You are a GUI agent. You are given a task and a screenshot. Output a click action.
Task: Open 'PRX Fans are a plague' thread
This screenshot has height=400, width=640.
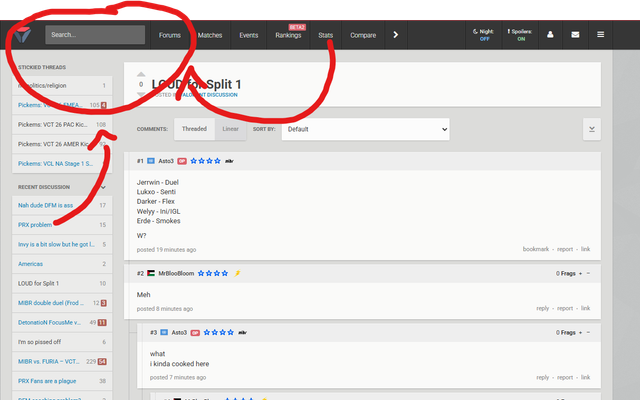tap(62, 381)
